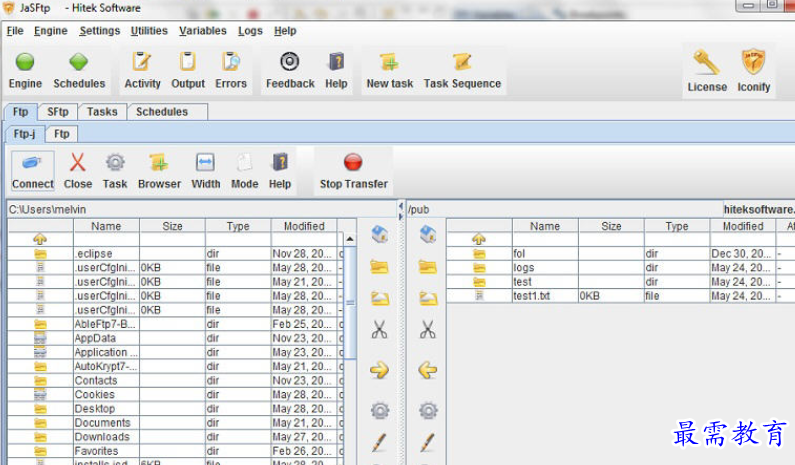Image resolution: width=795 pixels, height=465 pixels.
Task: Sort local files by Name column header
Action: pyautogui.click(x=106, y=226)
